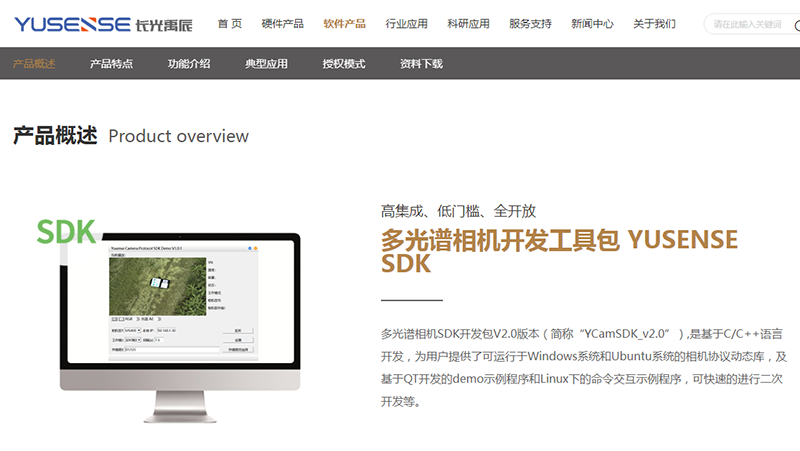Jump to the 功能介绍 tab

tap(189, 64)
